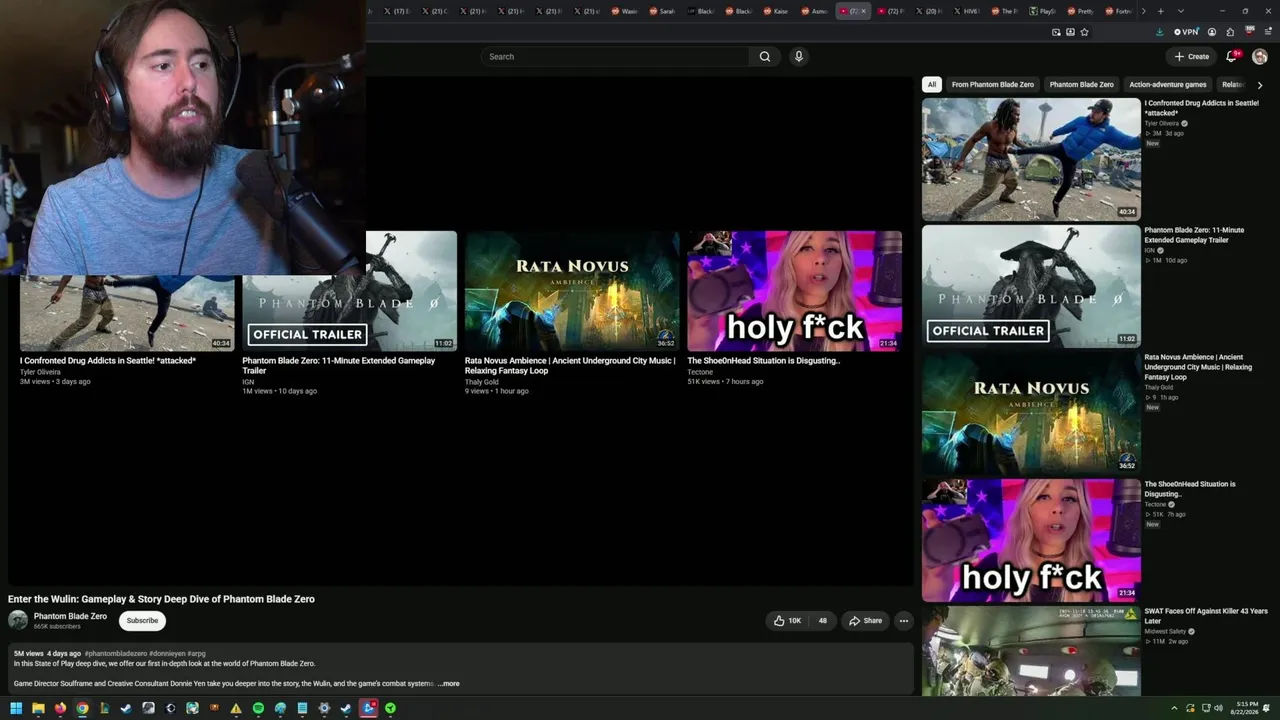Viewport: 1280px width, 720px height.
Task: Open sidebar Phantom Blade Zero Official Trailer thumbnail
Action: point(1031,286)
